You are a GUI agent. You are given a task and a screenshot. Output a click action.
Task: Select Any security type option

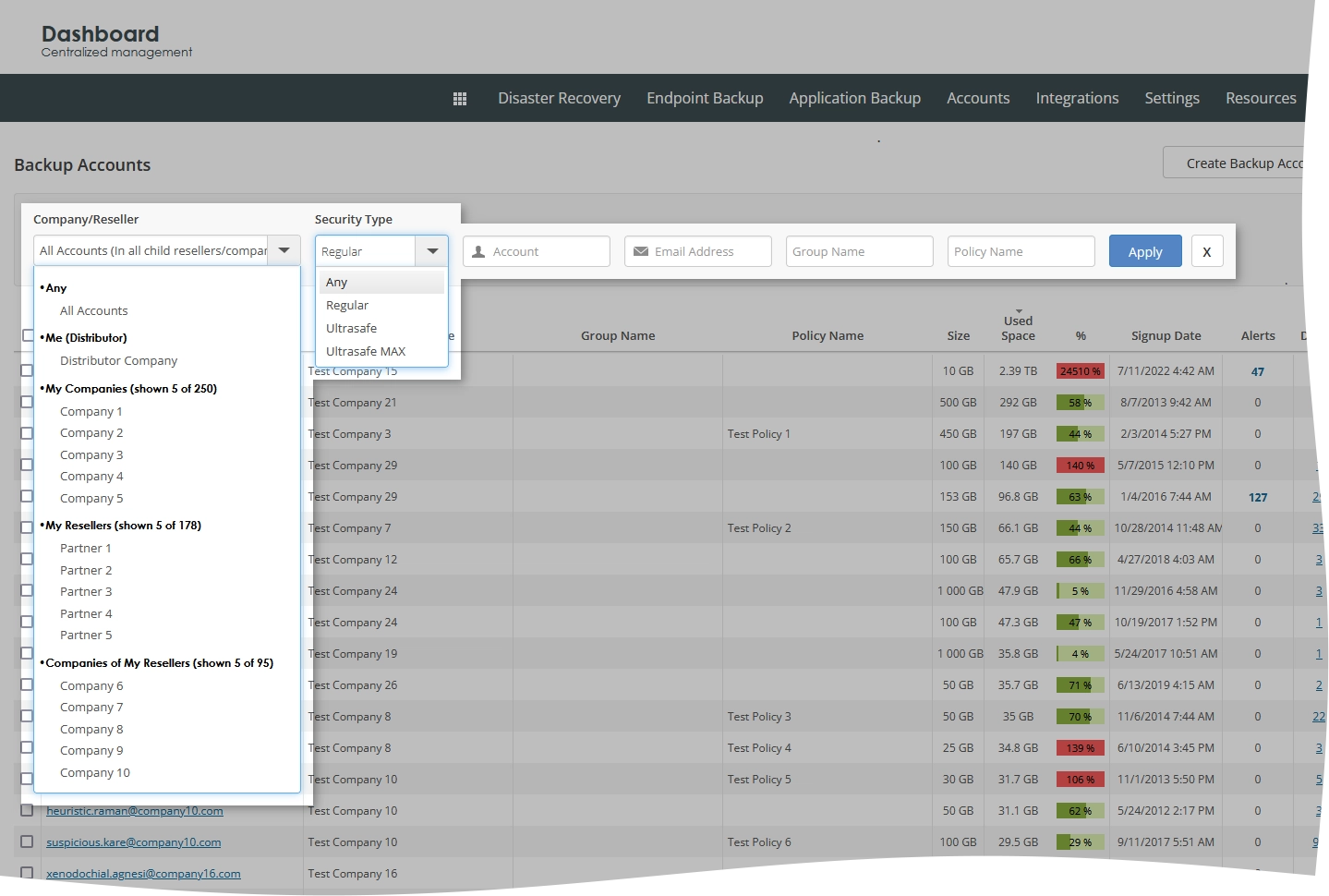382,283
